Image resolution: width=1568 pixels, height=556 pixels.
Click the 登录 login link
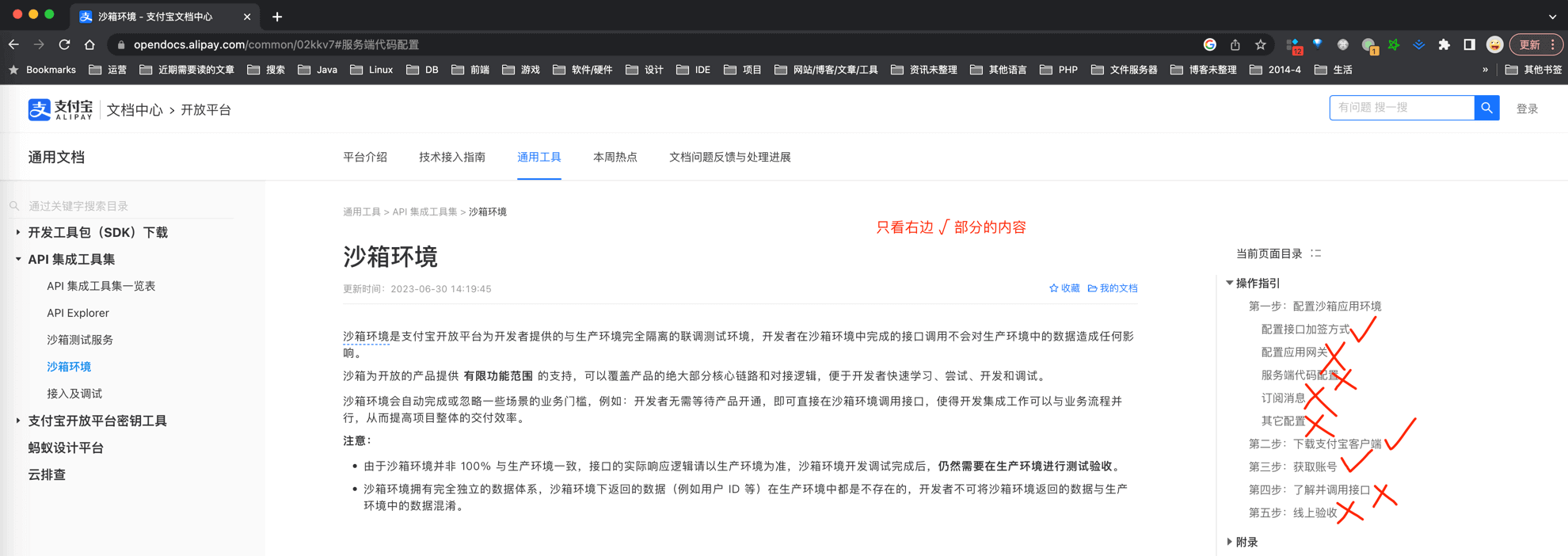1527,109
